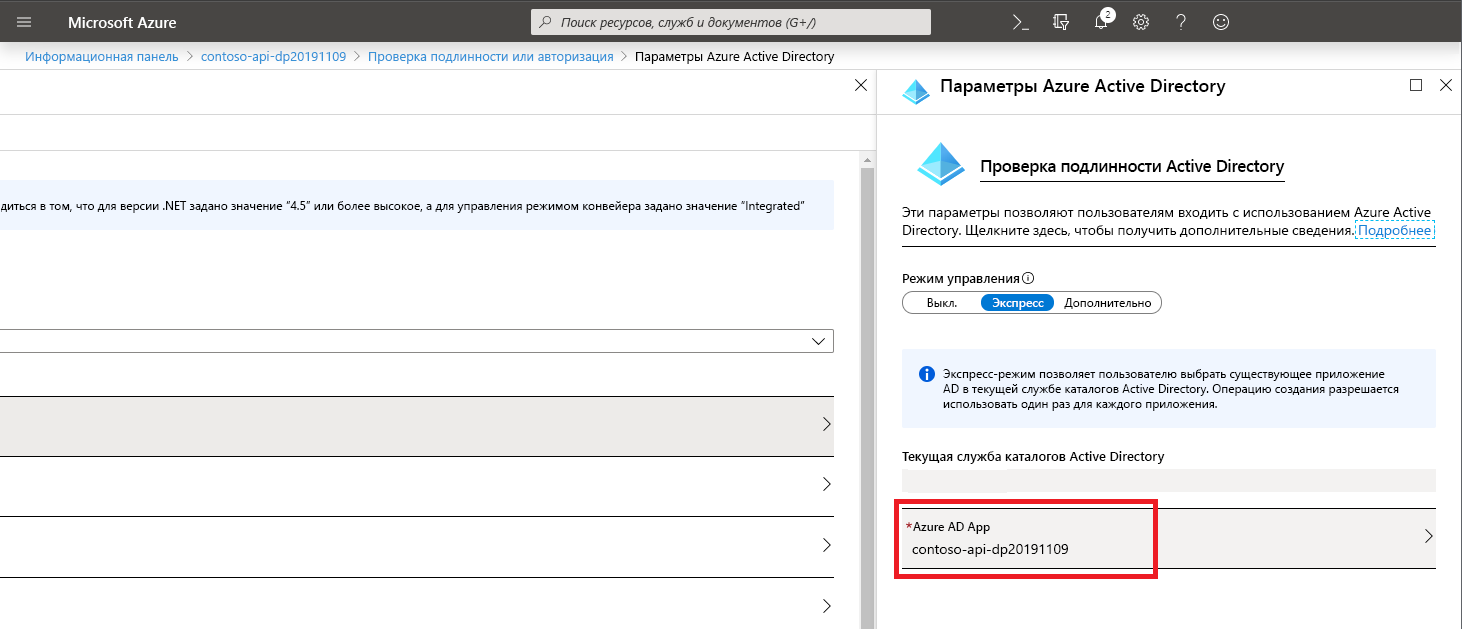Open directory and subscription filter

pos(1061,22)
